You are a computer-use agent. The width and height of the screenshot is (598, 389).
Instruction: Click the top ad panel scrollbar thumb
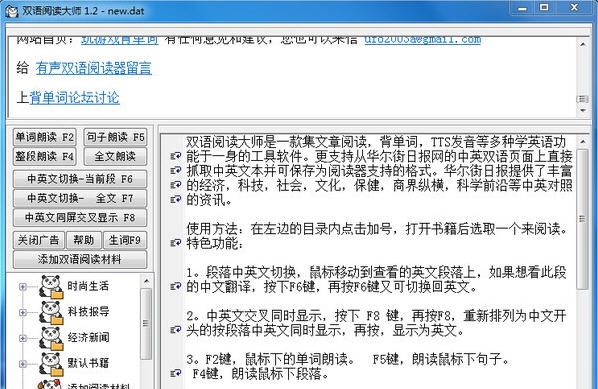[x=583, y=99]
